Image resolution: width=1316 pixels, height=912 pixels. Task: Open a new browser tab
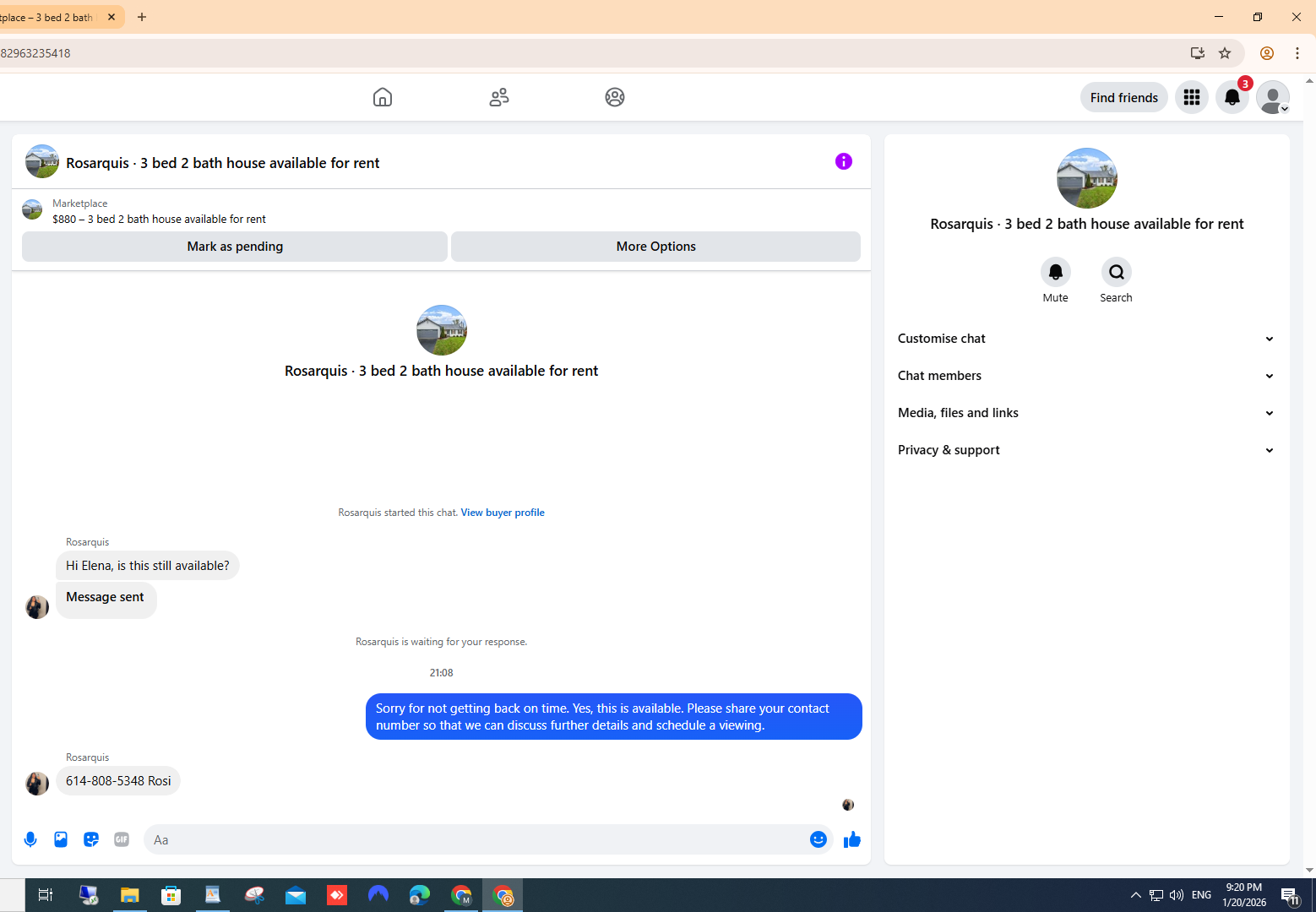coord(142,17)
